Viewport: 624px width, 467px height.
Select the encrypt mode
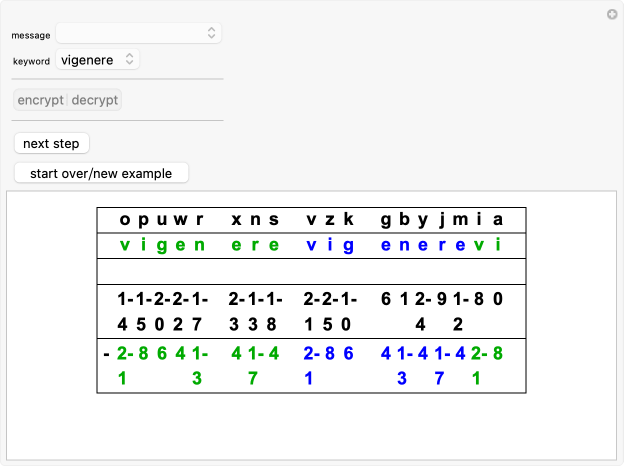(41, 100)
